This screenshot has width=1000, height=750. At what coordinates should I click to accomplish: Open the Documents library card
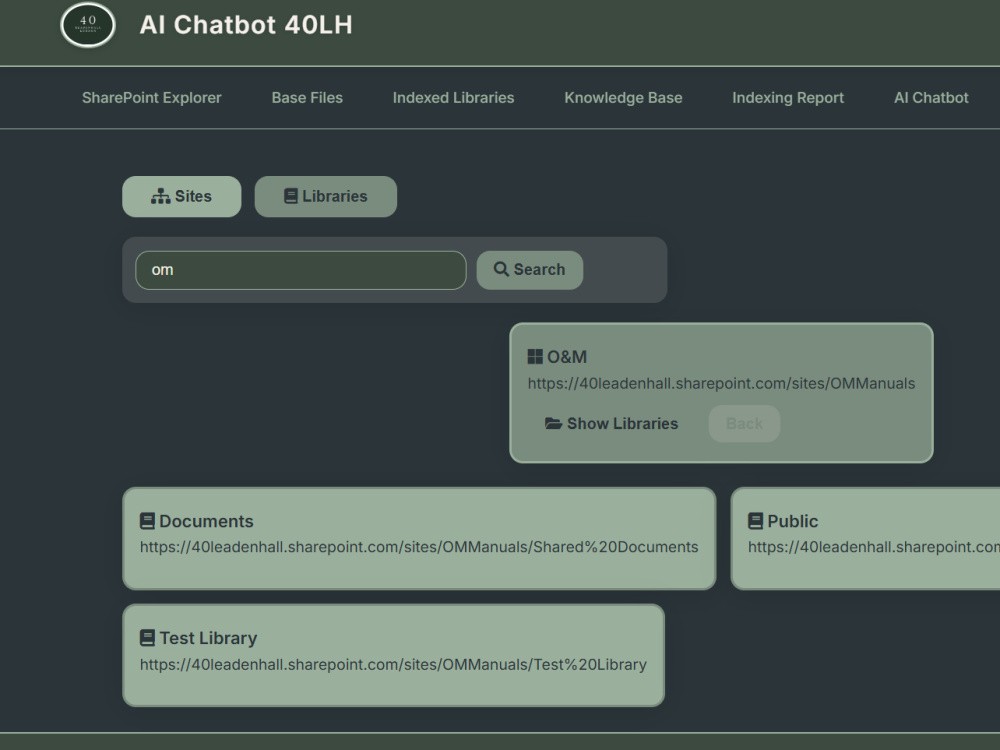click(419, 538)
